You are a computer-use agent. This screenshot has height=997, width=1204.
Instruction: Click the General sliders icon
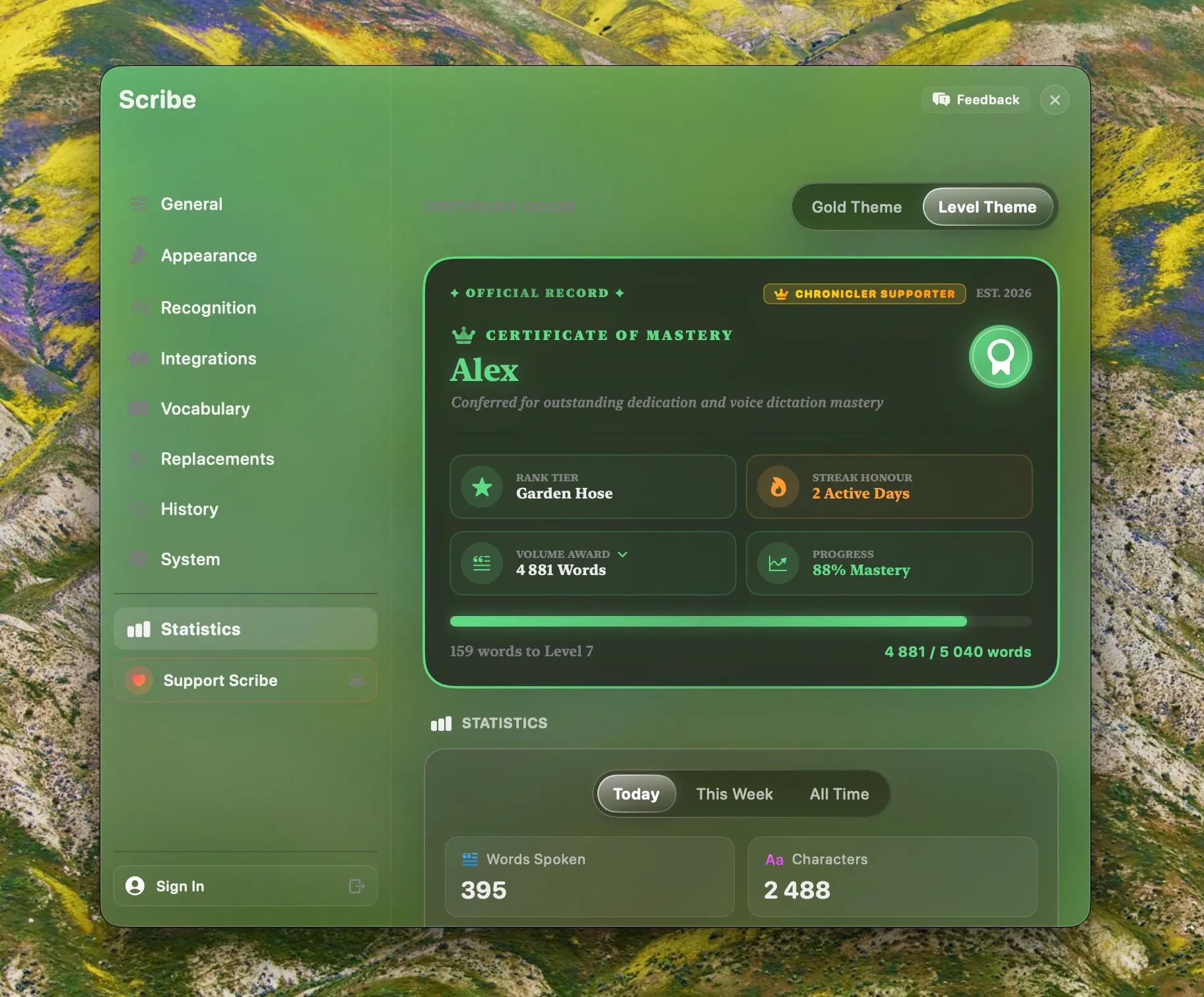(x=139, y=204)
